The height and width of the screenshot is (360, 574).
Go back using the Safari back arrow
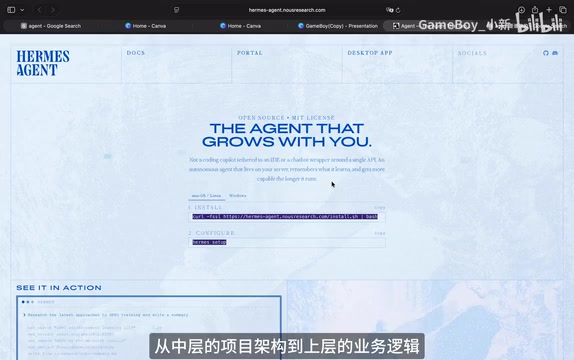[x=40, y=10]
